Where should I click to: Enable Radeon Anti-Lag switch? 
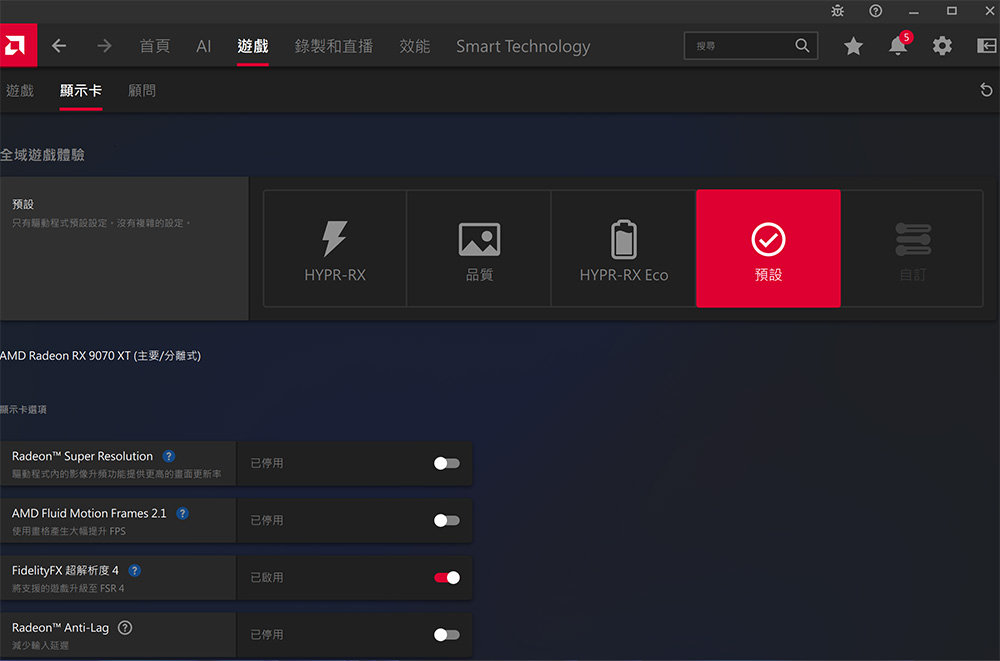tap(446, 634)
